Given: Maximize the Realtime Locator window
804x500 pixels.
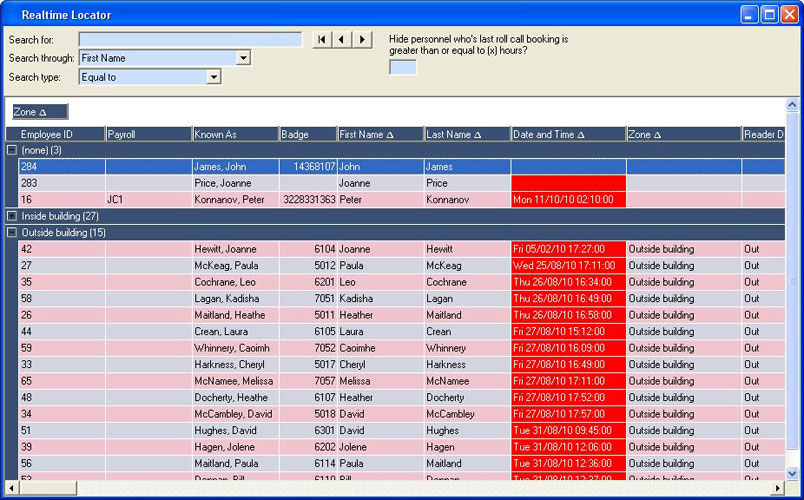Looking at the screenshot, I should click(770, 14).
